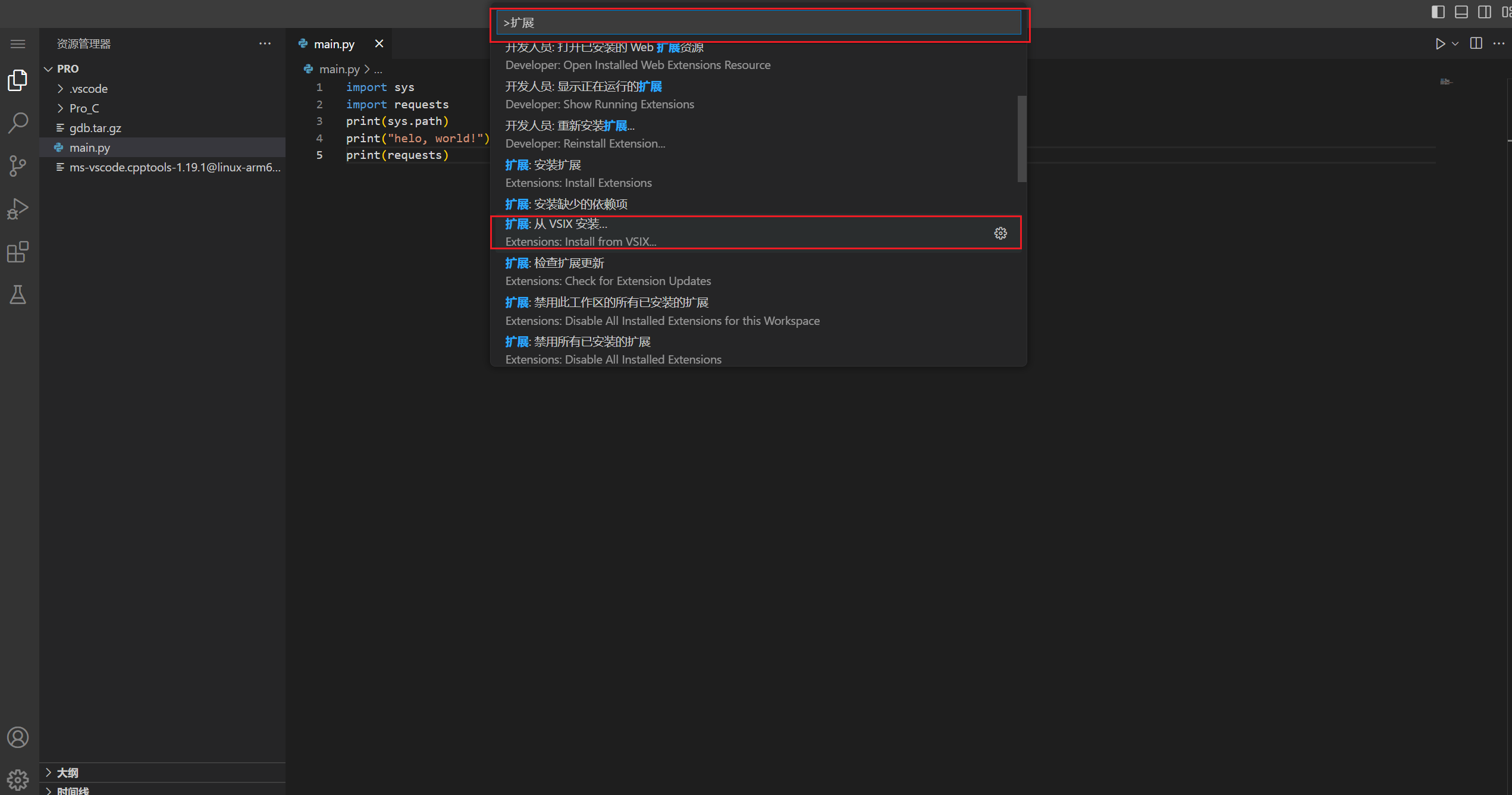1512x795 pixels.
Task: Click line number 1 in the gutter
Action: click(319, 87)
